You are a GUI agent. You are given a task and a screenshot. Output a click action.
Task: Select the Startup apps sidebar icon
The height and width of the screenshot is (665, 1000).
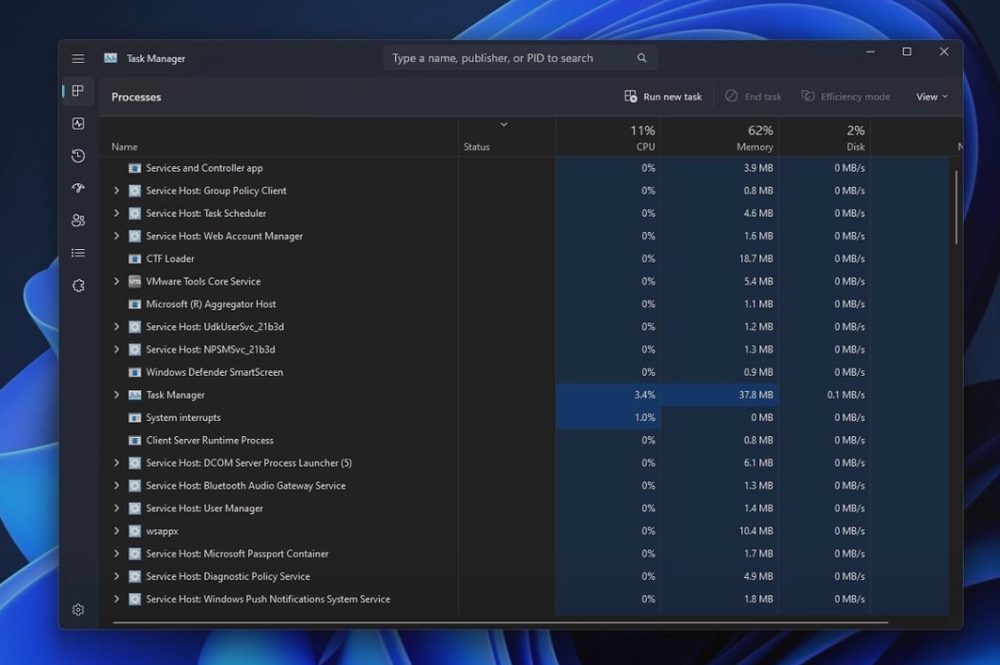[78, 188]
